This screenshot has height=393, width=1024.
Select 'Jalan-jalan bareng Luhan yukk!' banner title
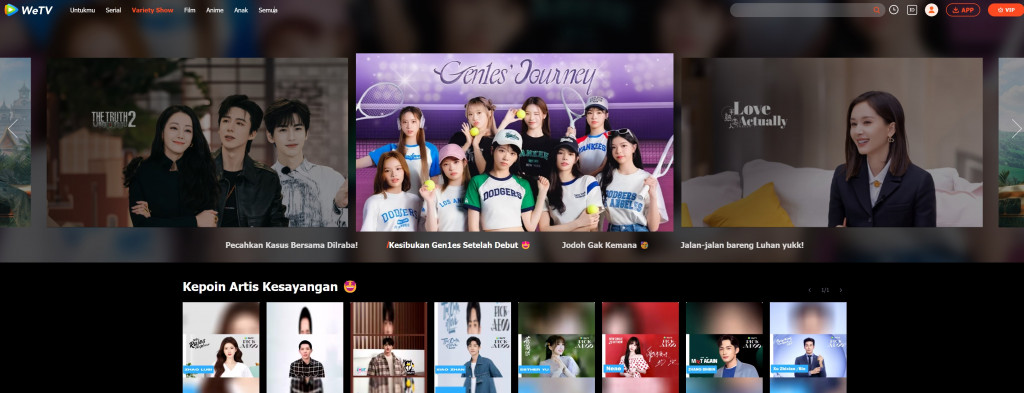(x=742, y=245)
